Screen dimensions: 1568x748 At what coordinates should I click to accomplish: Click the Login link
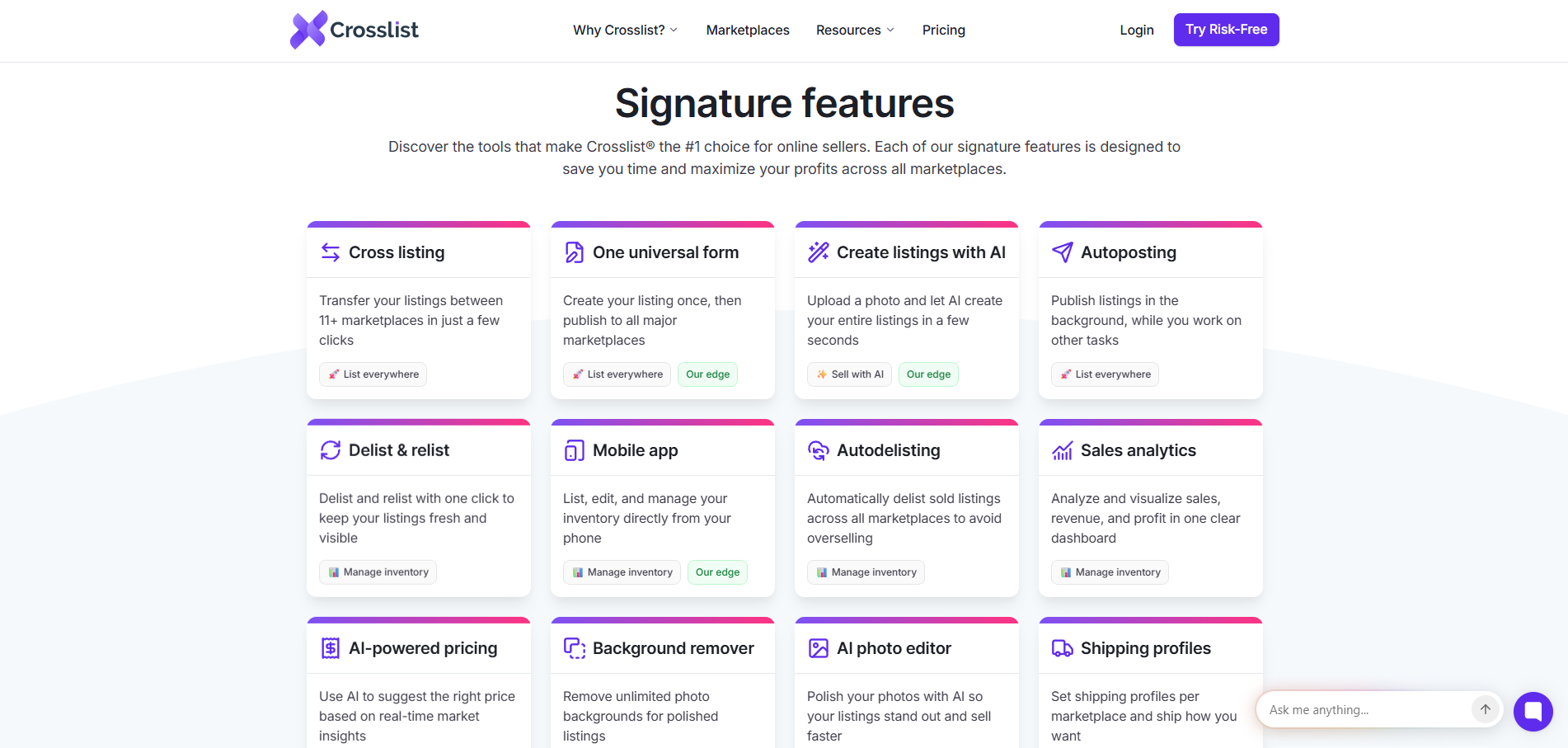[x=1137, y=30]
